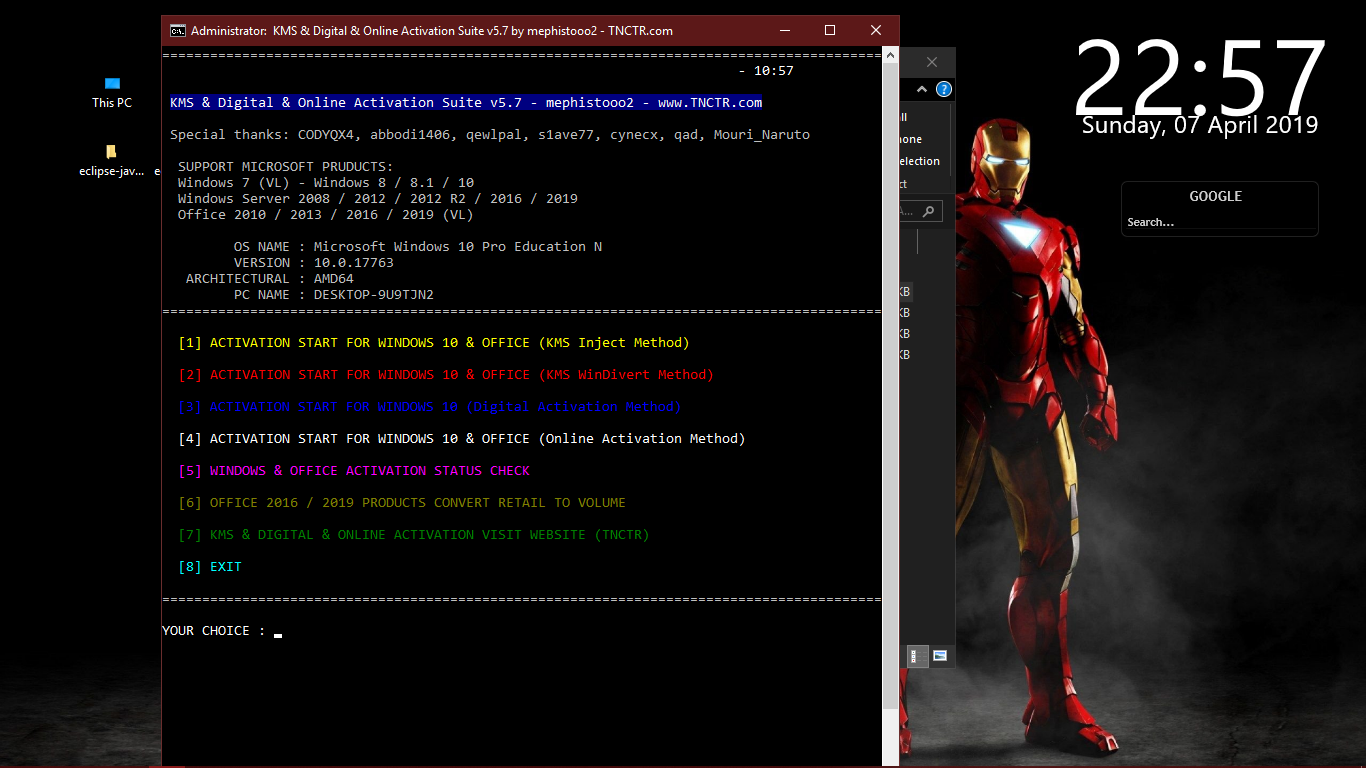Click the PC NAME DESKTOP-9U9TJN2 line

click(334, 295)
